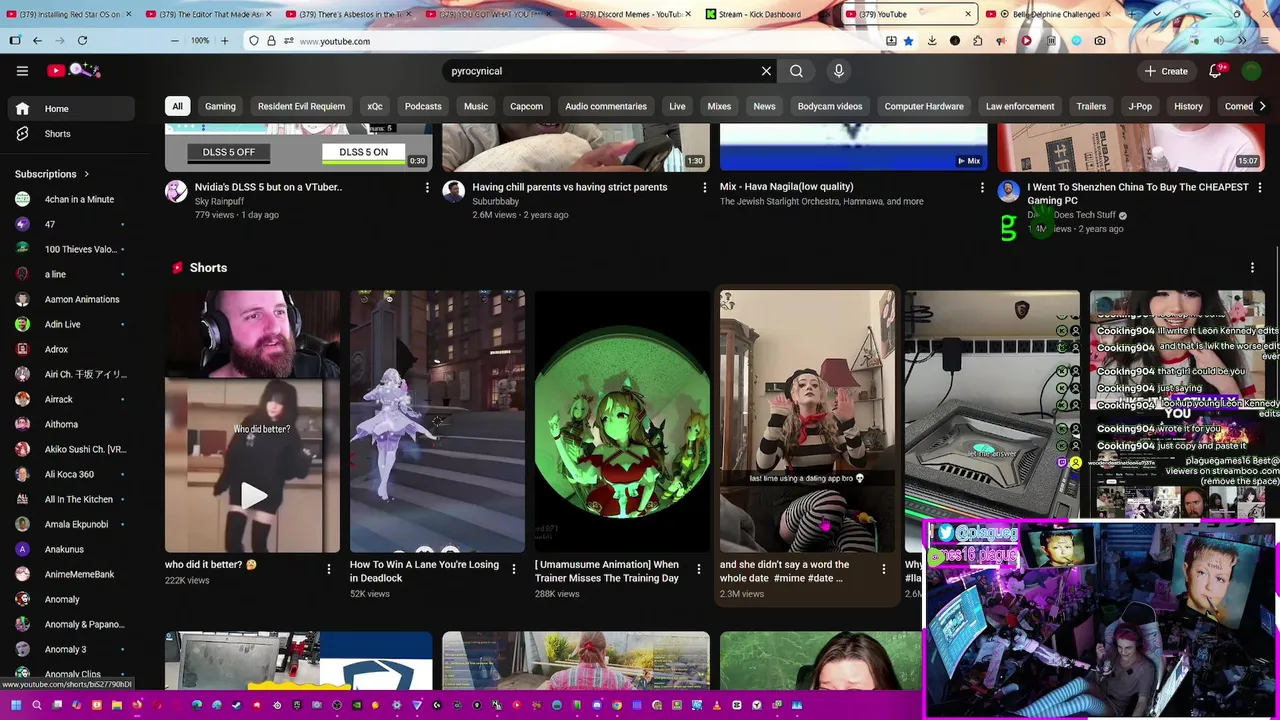Screen dimensions: 1280x720
Task: Open the YouTube guide hamburger menu
Action: [22, 71]
